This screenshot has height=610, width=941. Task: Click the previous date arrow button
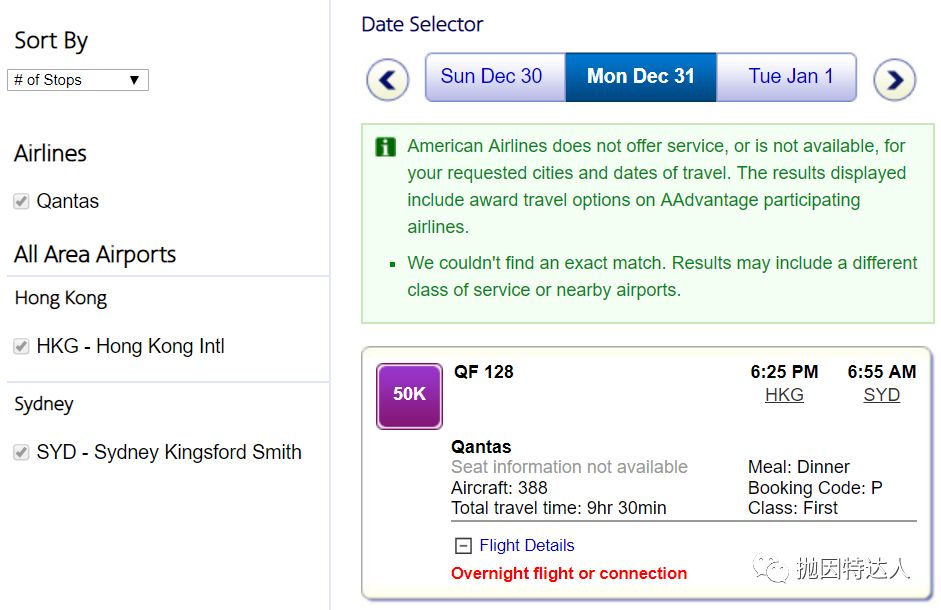[x=388, y=79]
